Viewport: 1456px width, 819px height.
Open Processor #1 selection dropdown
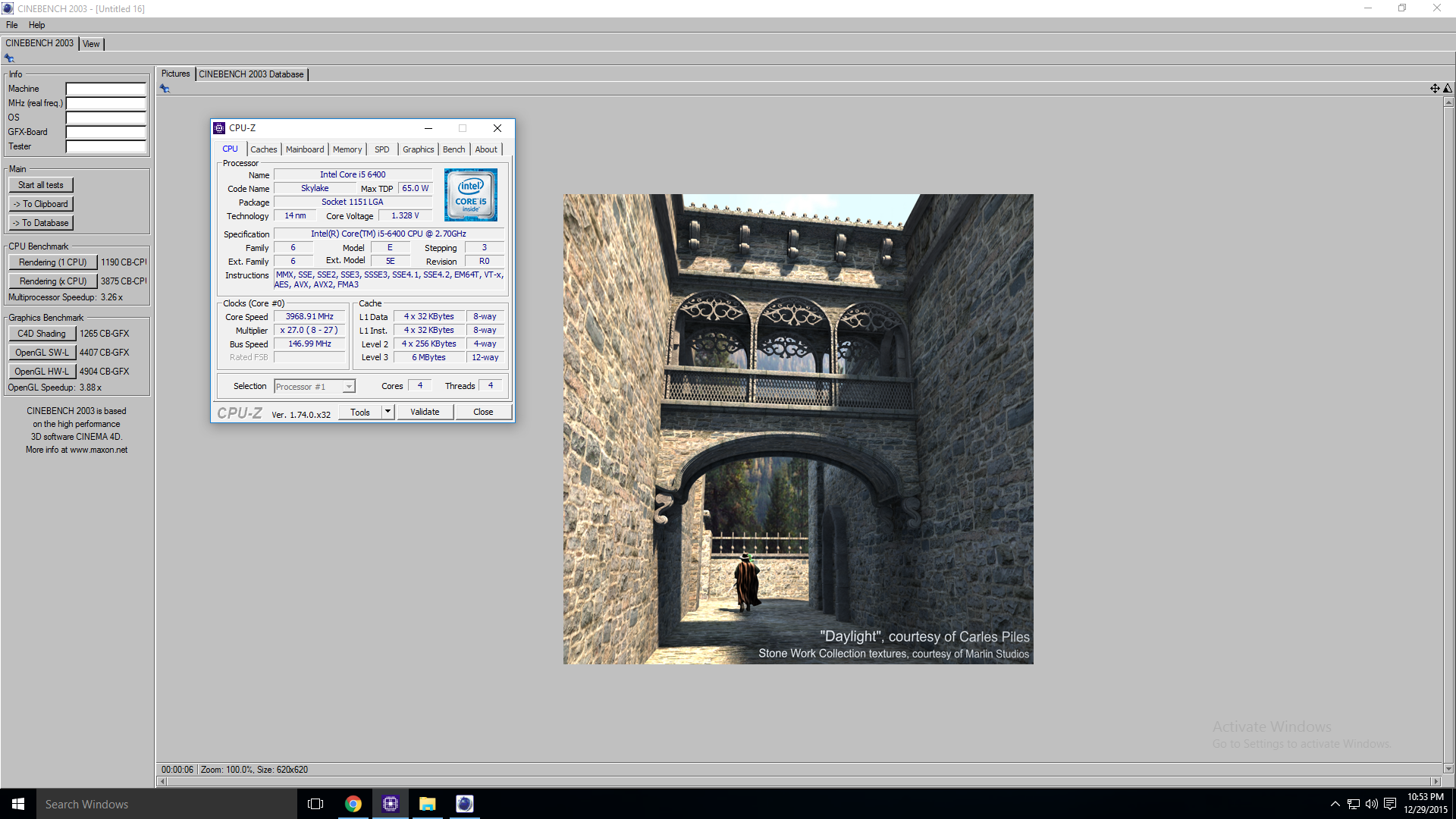pyautogui.click(x=315, y=387)
